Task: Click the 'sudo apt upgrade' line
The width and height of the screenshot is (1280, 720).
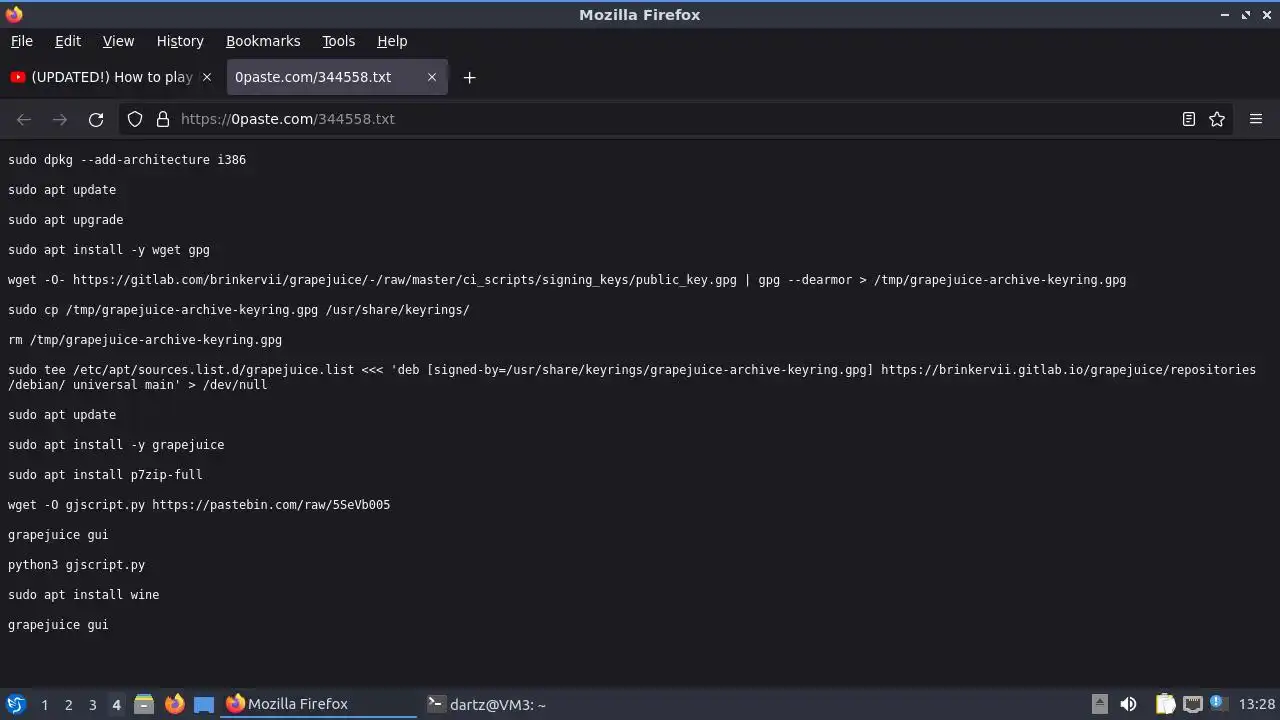Action: point(66,220)
